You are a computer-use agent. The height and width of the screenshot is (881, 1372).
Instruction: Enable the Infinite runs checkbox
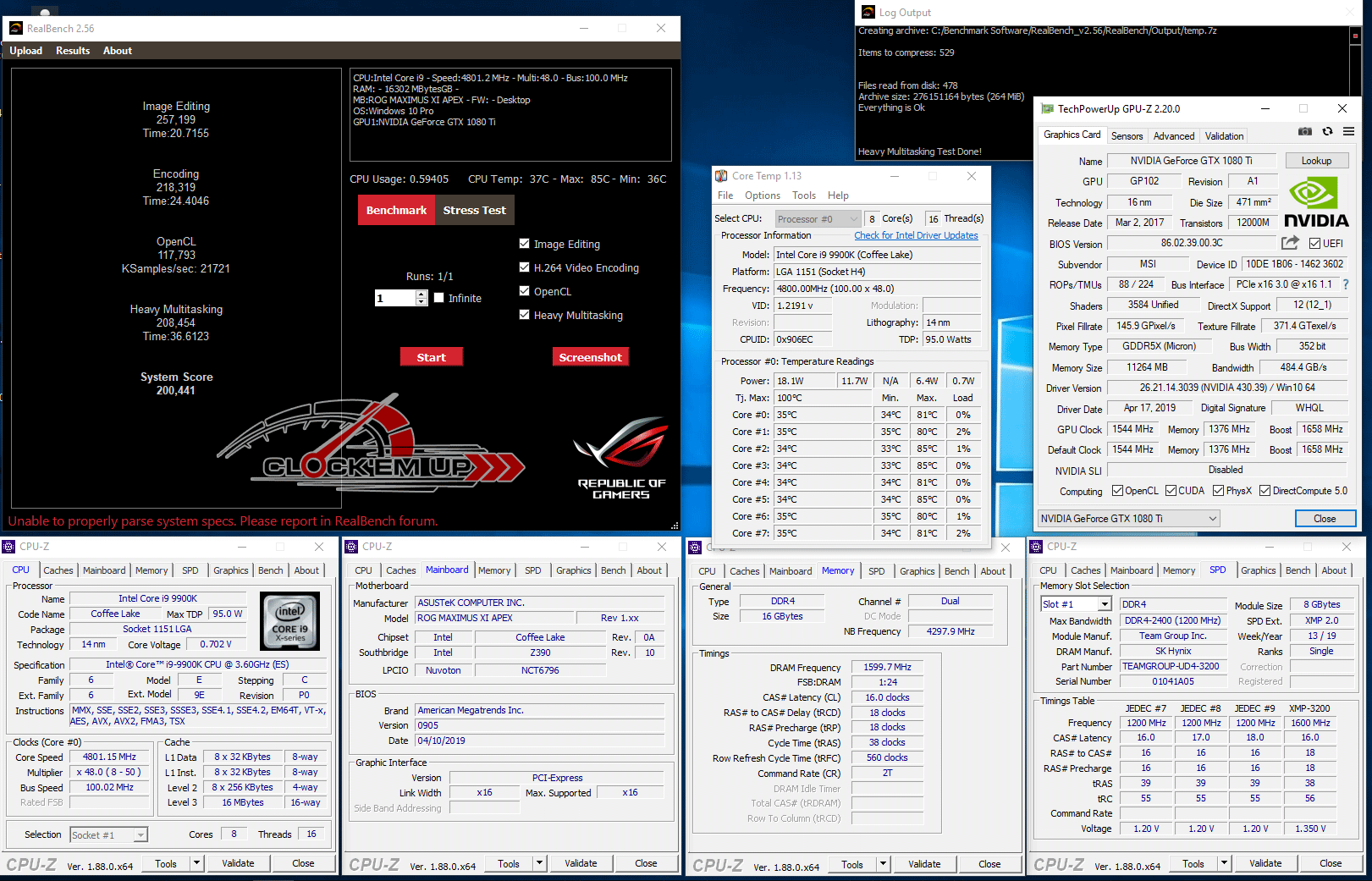(439, 298)
